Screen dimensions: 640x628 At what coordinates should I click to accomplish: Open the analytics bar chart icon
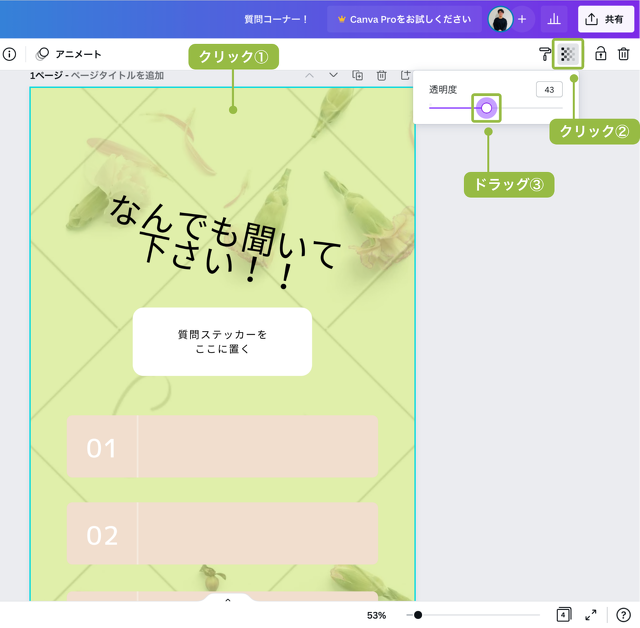click(553, 19)
